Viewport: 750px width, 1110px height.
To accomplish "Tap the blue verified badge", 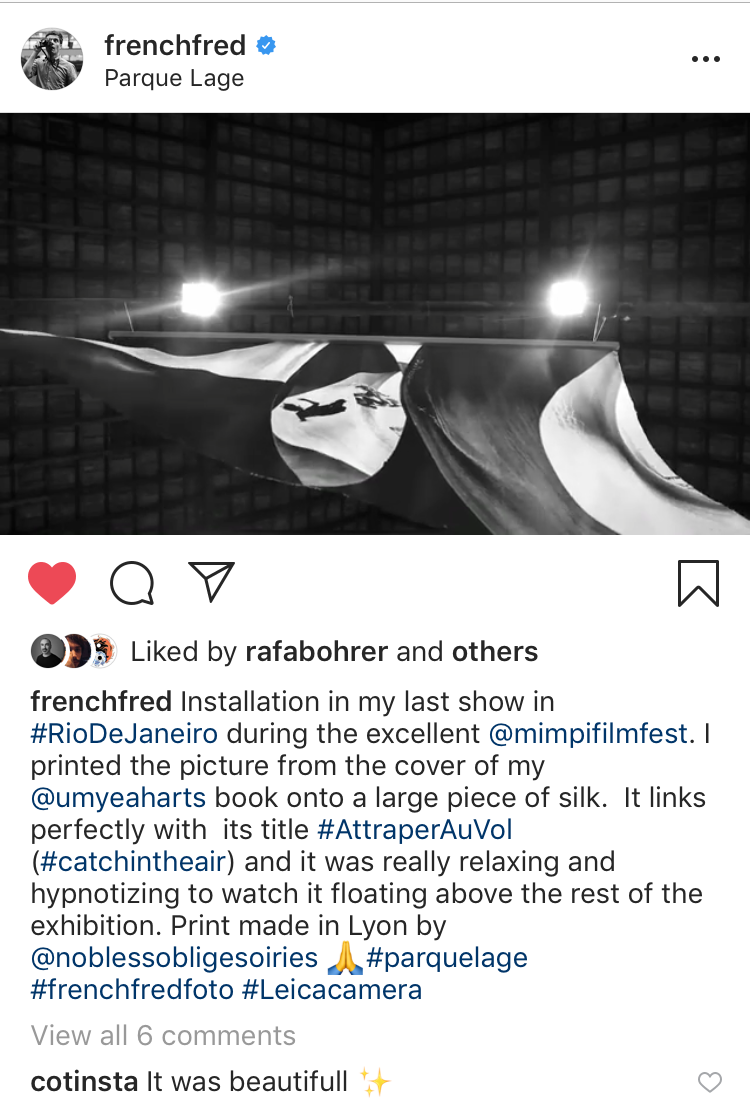I will pos(266,45).
